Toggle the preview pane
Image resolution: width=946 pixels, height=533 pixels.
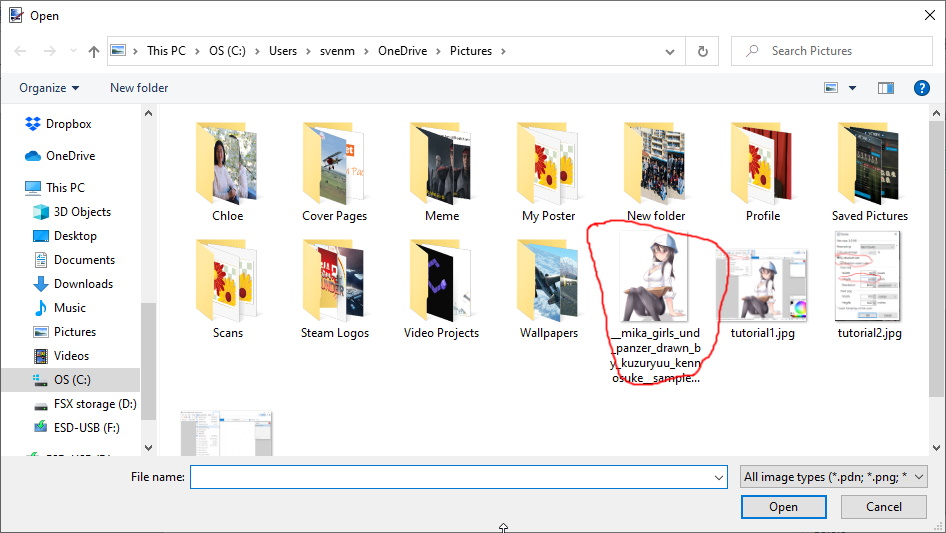[886, 88]
